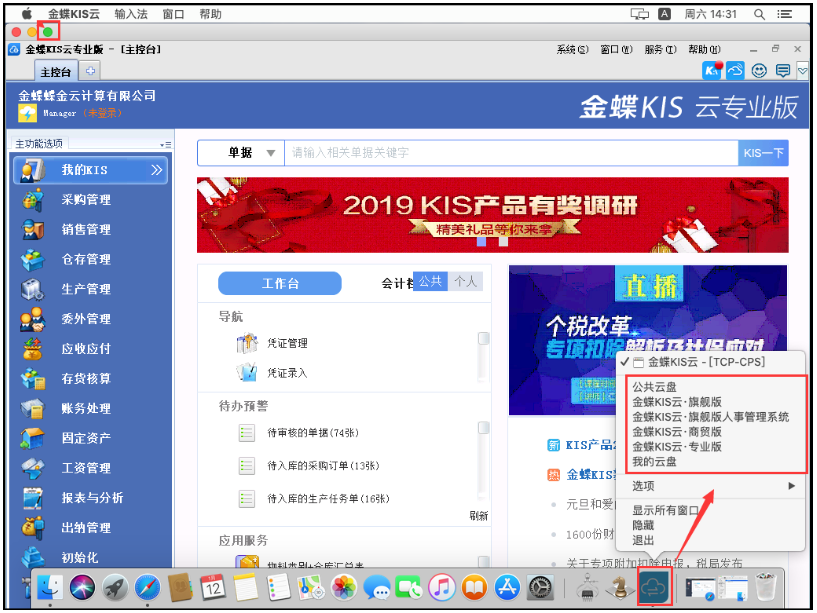Open the 系统(S) menu
This screenshot has width=817, height=613.
pyautogui.click(x=572, y=50)
